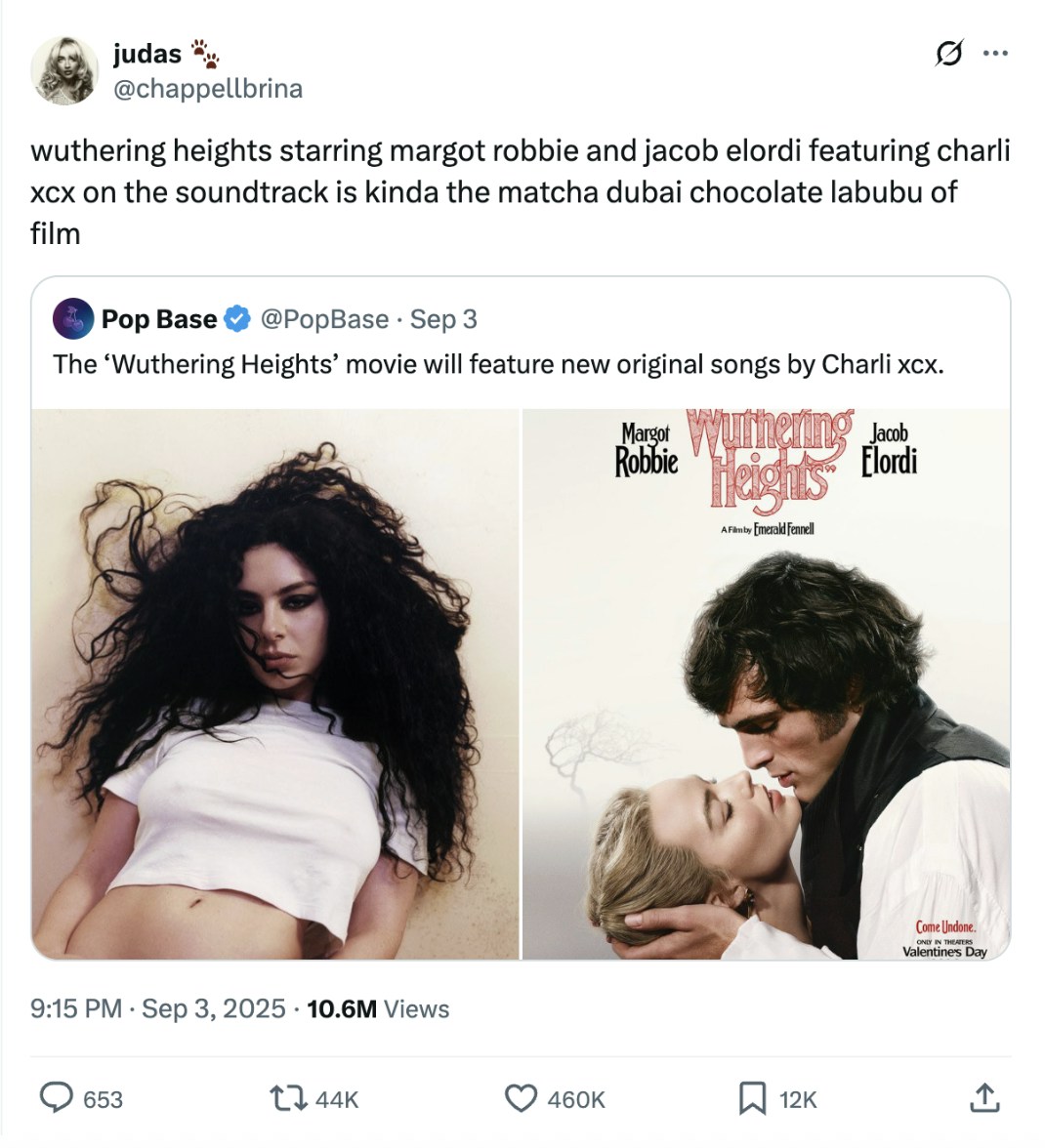View the Wuthering Heights poster image

767,683
